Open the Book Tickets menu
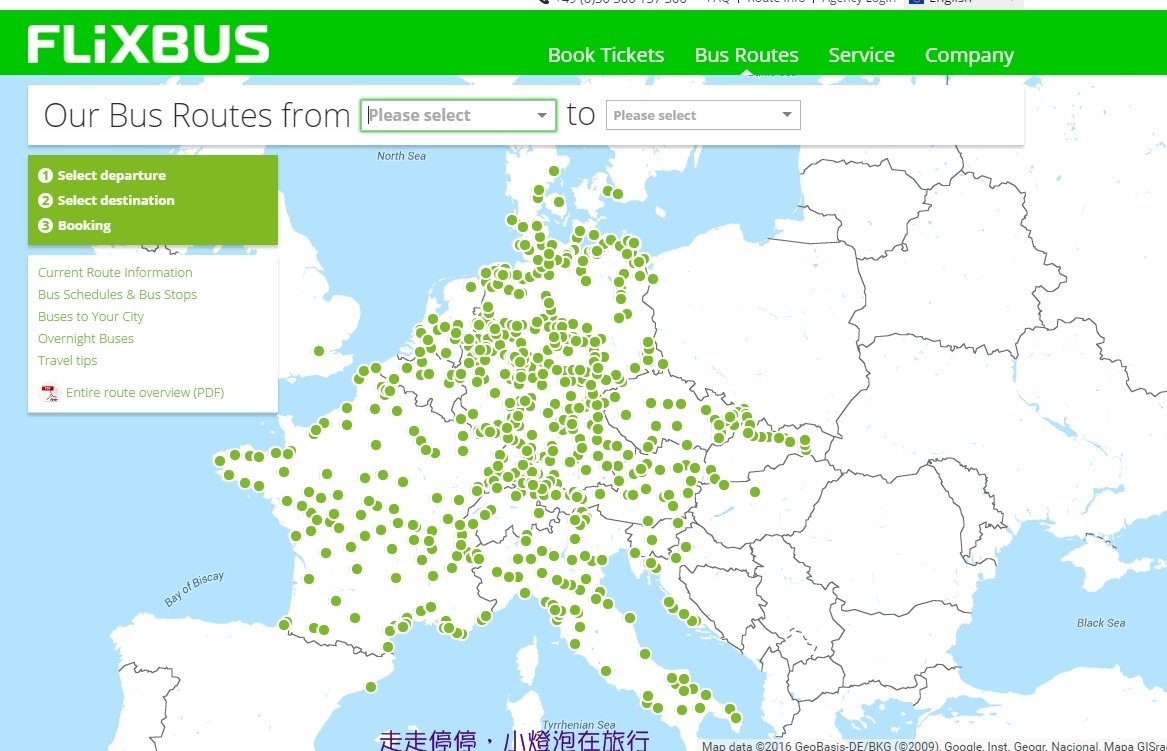Screen dimensions: 1167x751 (606, 55)
